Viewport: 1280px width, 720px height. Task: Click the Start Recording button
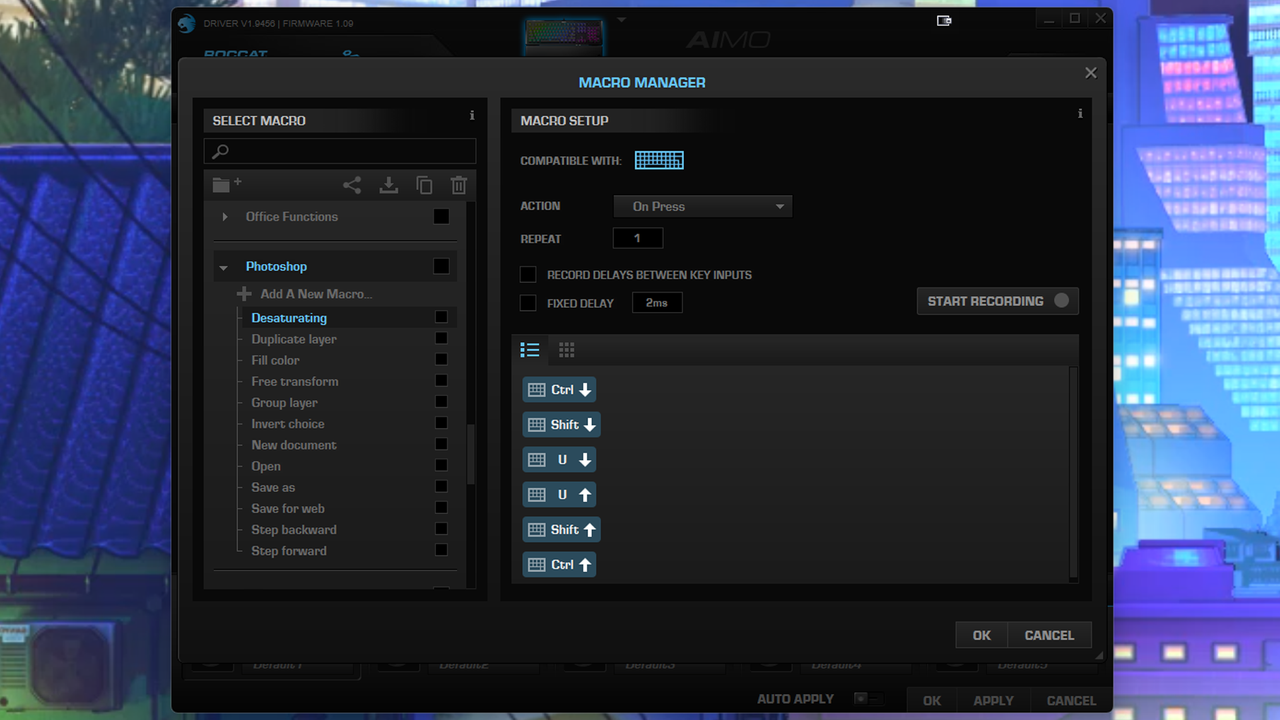[x=998, y=301]
